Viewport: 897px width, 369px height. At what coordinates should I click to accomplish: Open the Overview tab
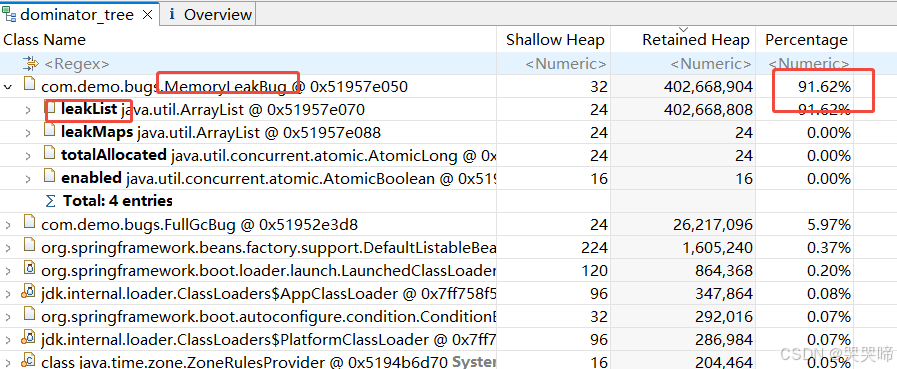(217, 15)
